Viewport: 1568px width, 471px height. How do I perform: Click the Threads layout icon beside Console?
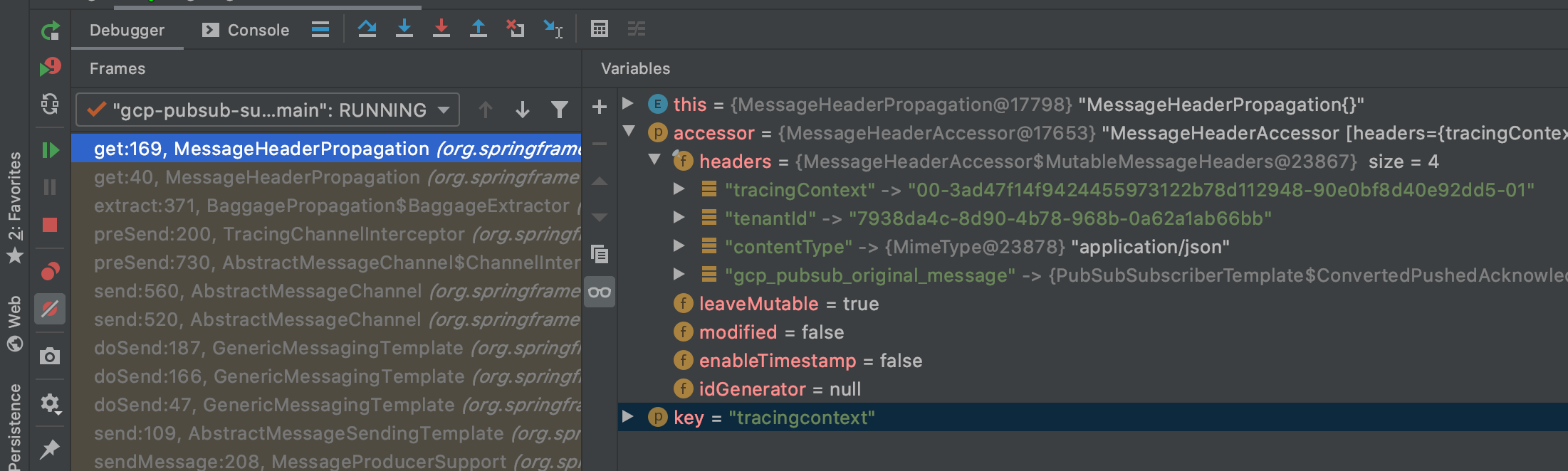point(320,29)
